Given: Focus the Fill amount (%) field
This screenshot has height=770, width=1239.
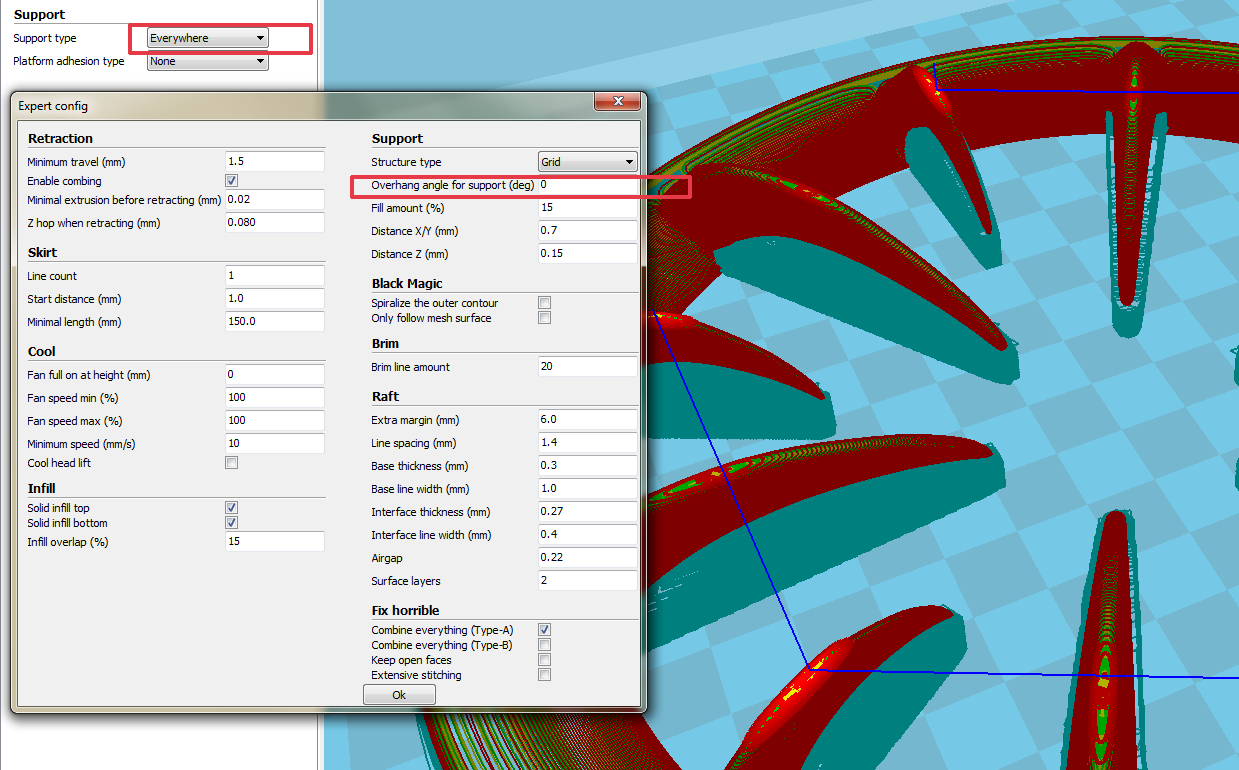Looking at the screenshot, I should pos(587,208).
